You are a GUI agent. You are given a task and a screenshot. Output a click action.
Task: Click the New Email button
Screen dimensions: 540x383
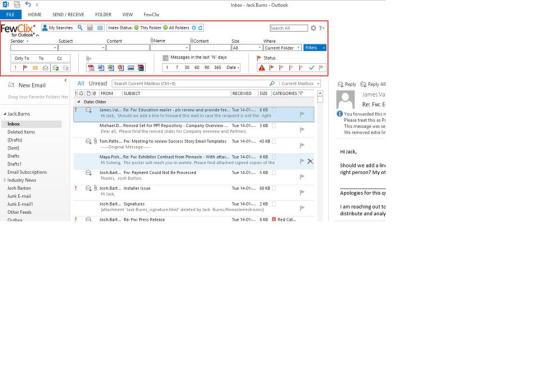point(27,85)
